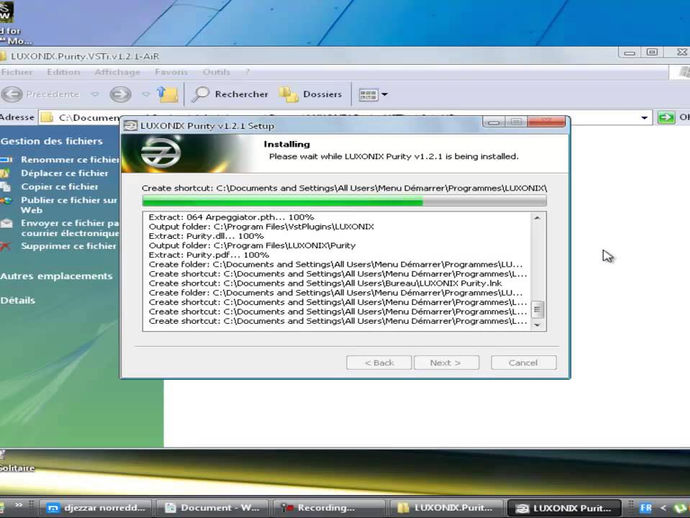Expand the Détails section
690x518 pixels.
click(18, 301)
